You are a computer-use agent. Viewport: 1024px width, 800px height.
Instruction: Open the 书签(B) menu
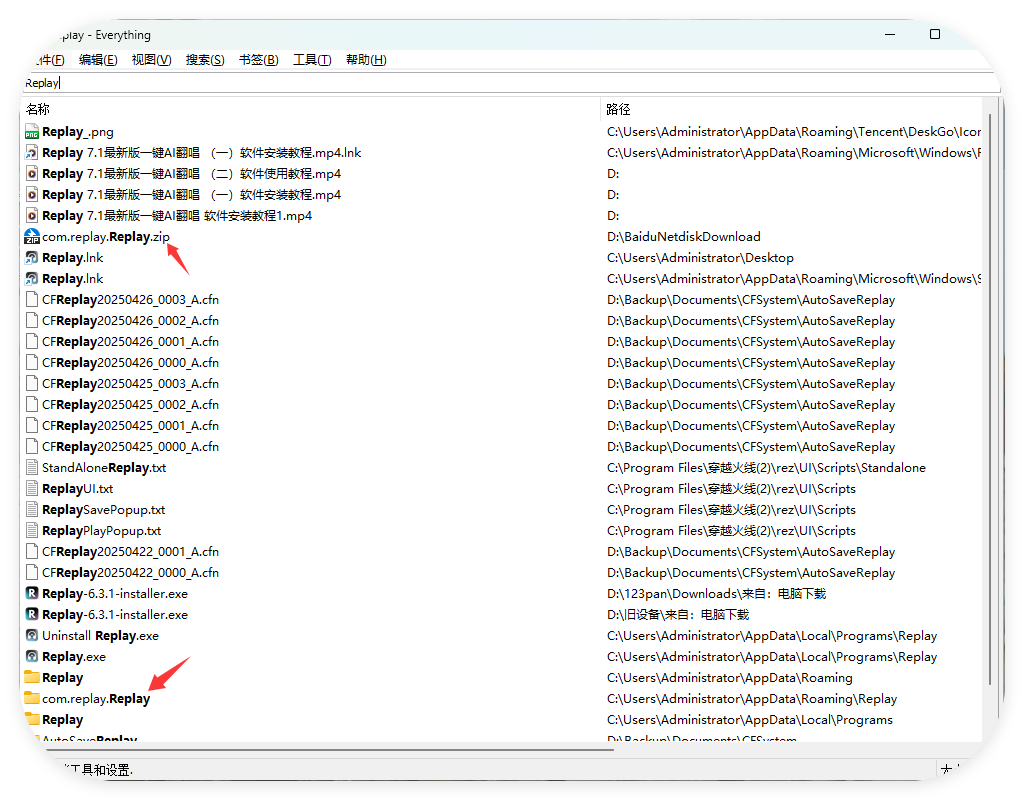coord(259,60)
